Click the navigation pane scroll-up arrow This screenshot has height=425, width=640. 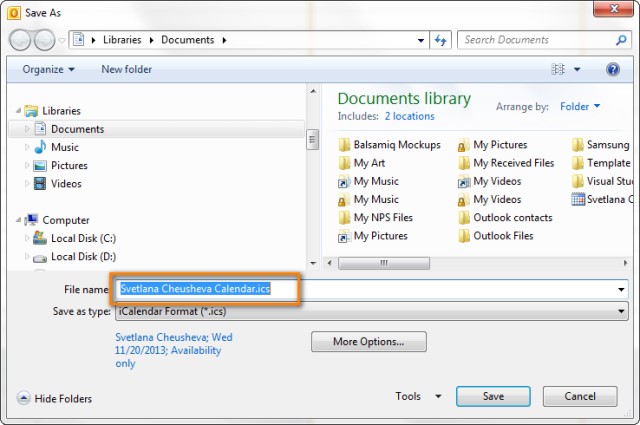pyautogui.click(x=313, y=91)
